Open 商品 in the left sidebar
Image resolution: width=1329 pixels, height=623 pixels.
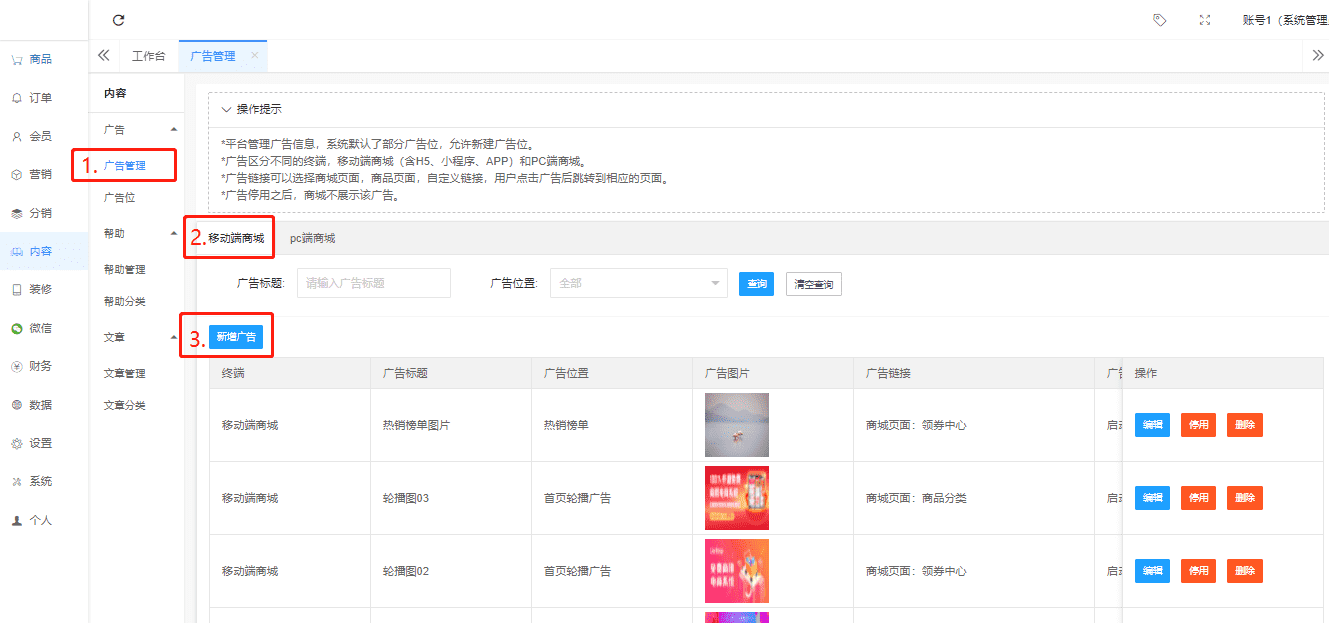pyautogui.click(x=40, y=59)
